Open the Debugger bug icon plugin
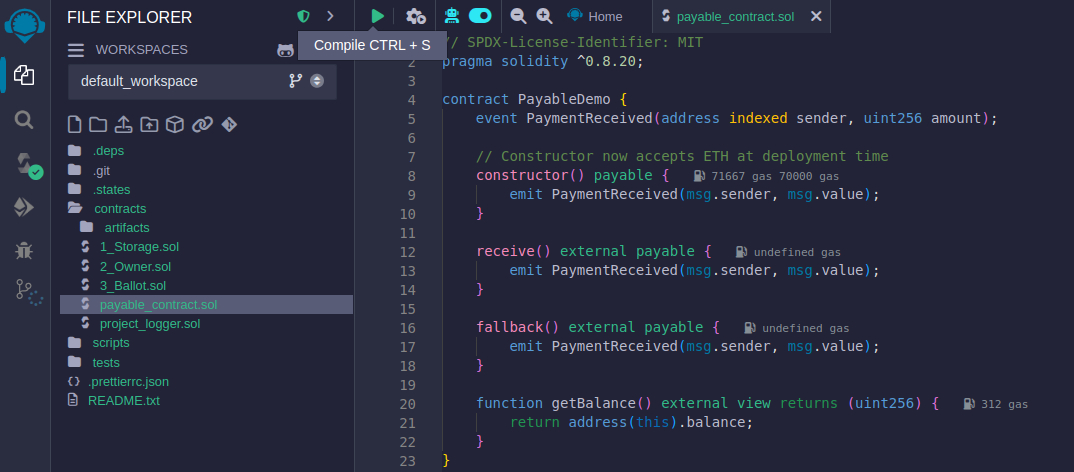This screenshot has height=472, width=1074. tap(24, 251)
